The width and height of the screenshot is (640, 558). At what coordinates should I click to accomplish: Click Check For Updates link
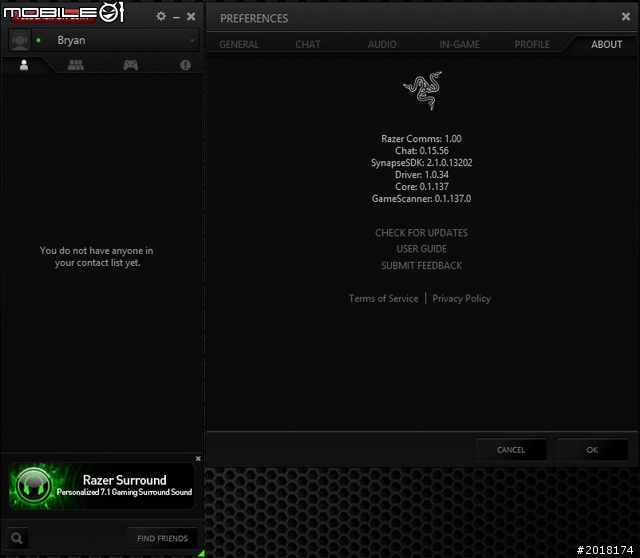point(422,233)
